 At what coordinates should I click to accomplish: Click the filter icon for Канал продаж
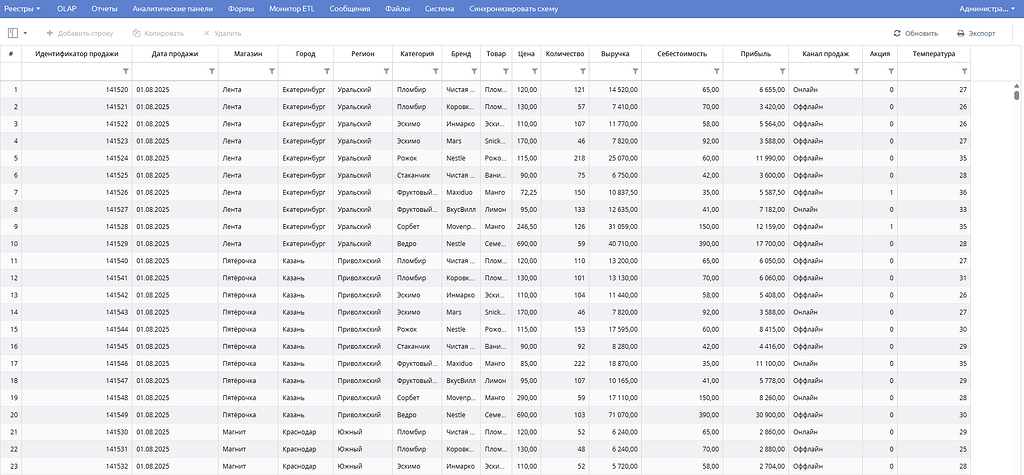pyautogui.click(x=856, y=71)
